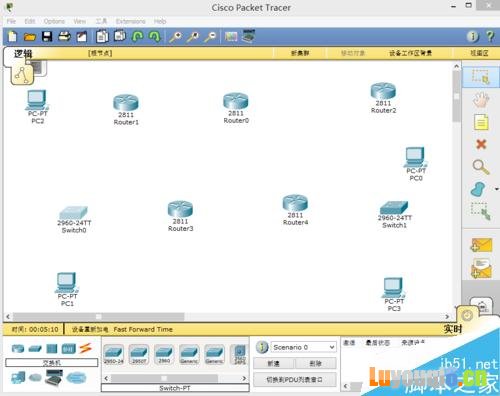The height and width of the screenshot is (396, 500).
Task: Switch to the Logical workspace tab
Action: click(23, 53)
